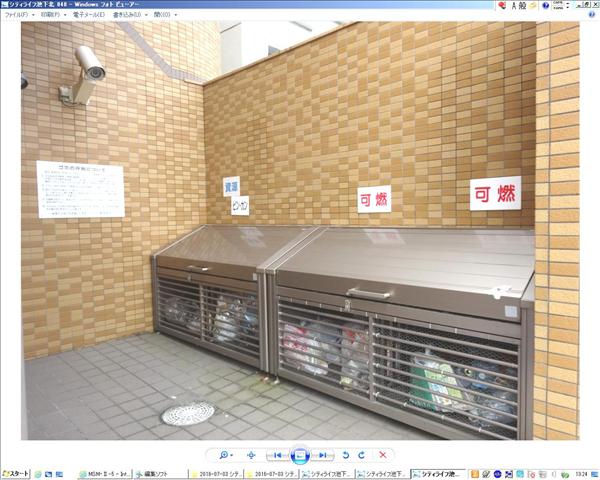Expand the 印刷 menu dropdown arrow
Screen dimensions: 600x480
pos(65,15)
